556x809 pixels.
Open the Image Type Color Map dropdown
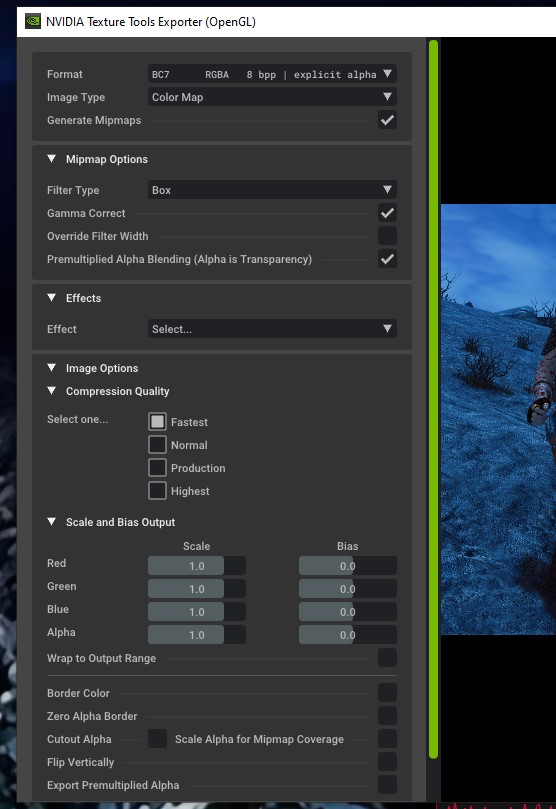[x=272, y=97]
